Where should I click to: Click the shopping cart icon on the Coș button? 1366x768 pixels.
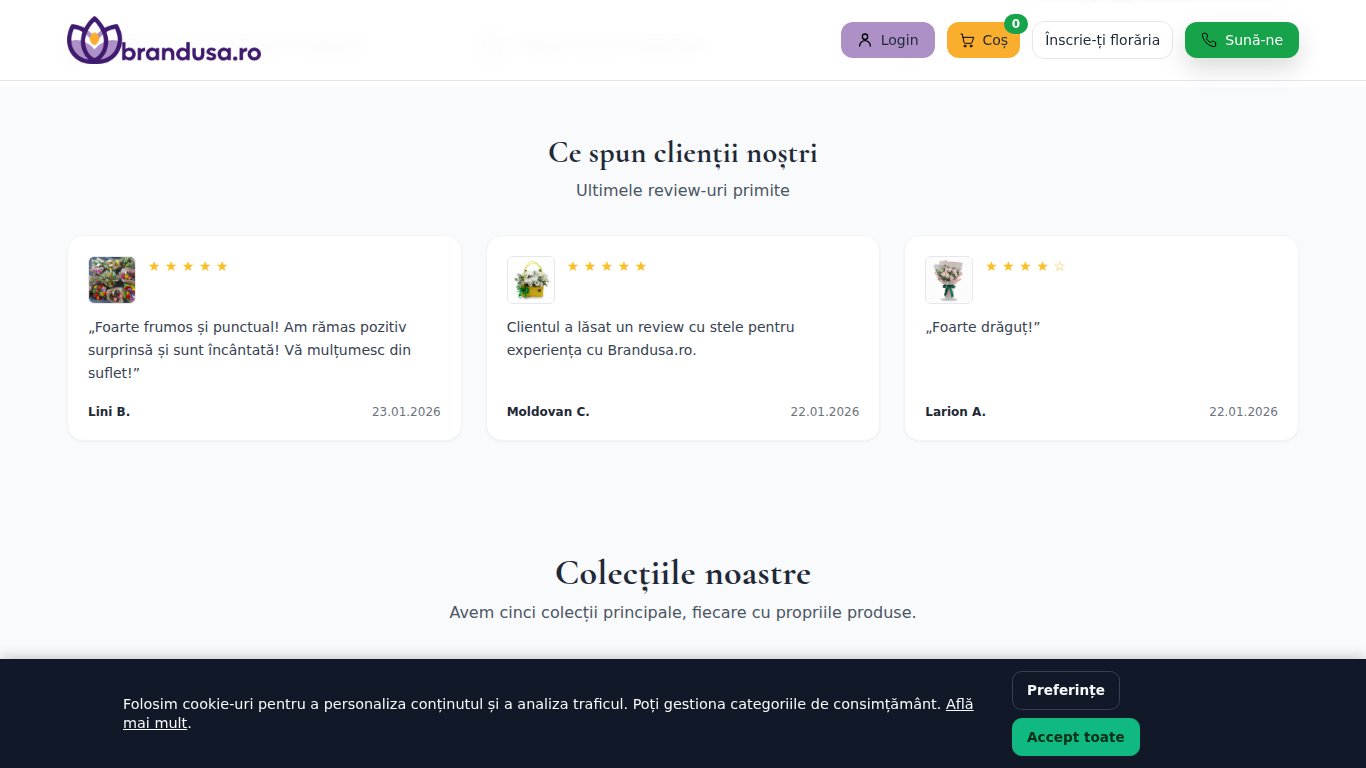coord(966,40)
